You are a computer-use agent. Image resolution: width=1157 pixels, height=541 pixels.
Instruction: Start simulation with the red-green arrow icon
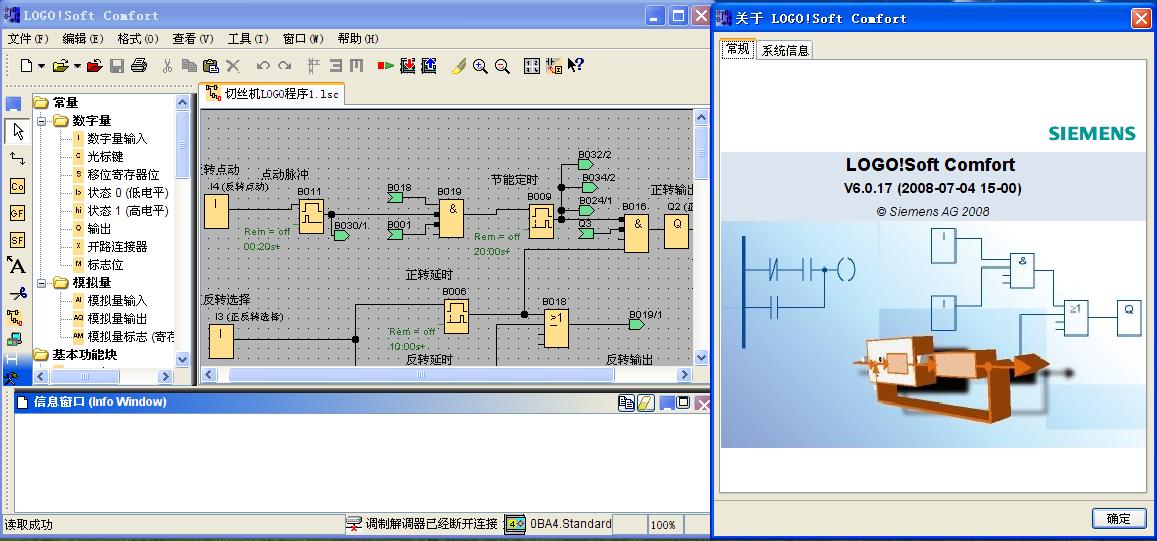(x=385, y=66)
